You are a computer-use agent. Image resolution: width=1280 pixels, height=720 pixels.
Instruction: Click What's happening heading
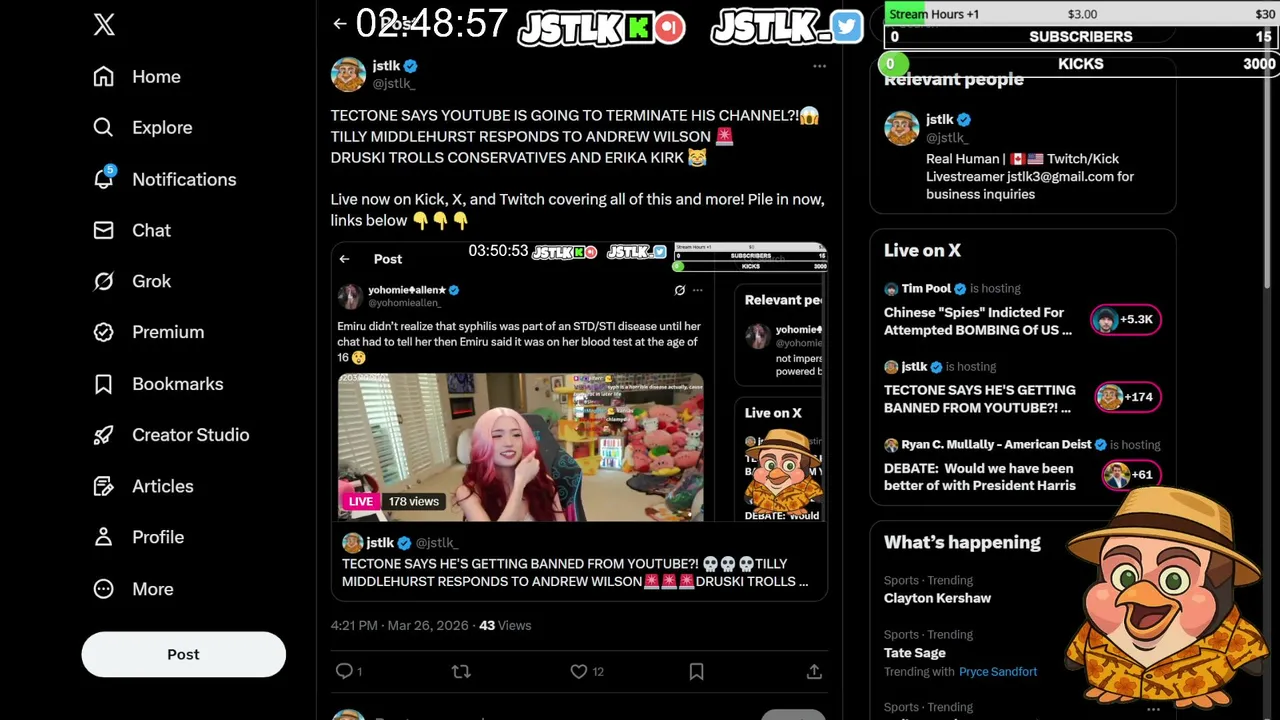(x=962, y=542)
